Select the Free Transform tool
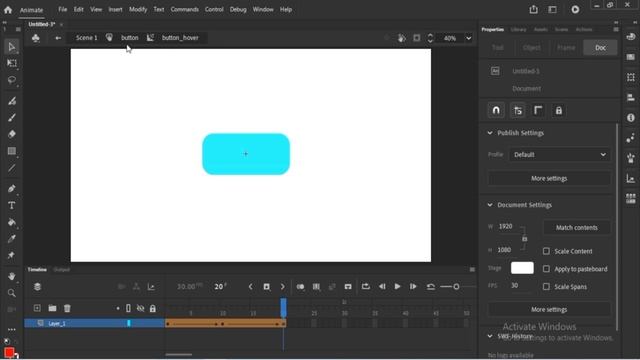Viewport: 640px width, 360px height. (11, 63)
